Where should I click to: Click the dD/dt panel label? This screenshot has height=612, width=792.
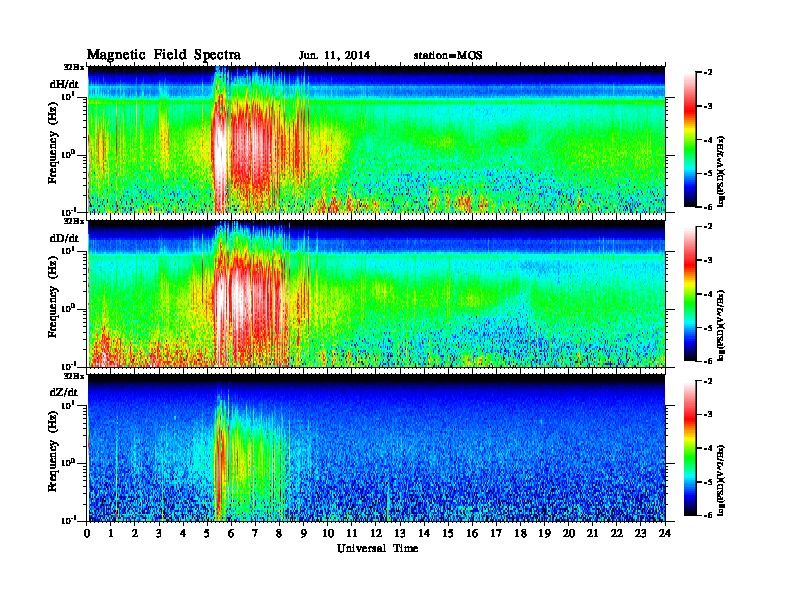64,238
